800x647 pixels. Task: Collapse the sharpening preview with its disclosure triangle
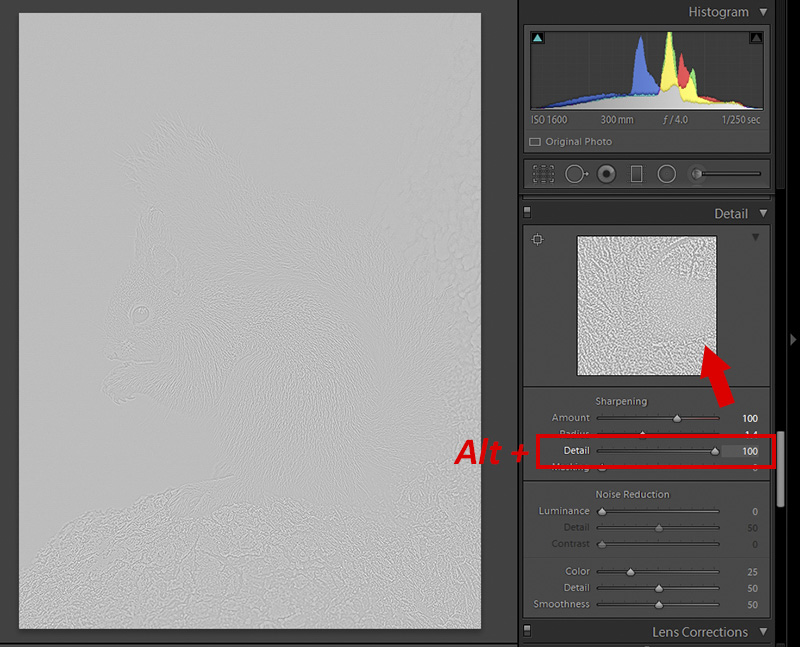(756, 237)
